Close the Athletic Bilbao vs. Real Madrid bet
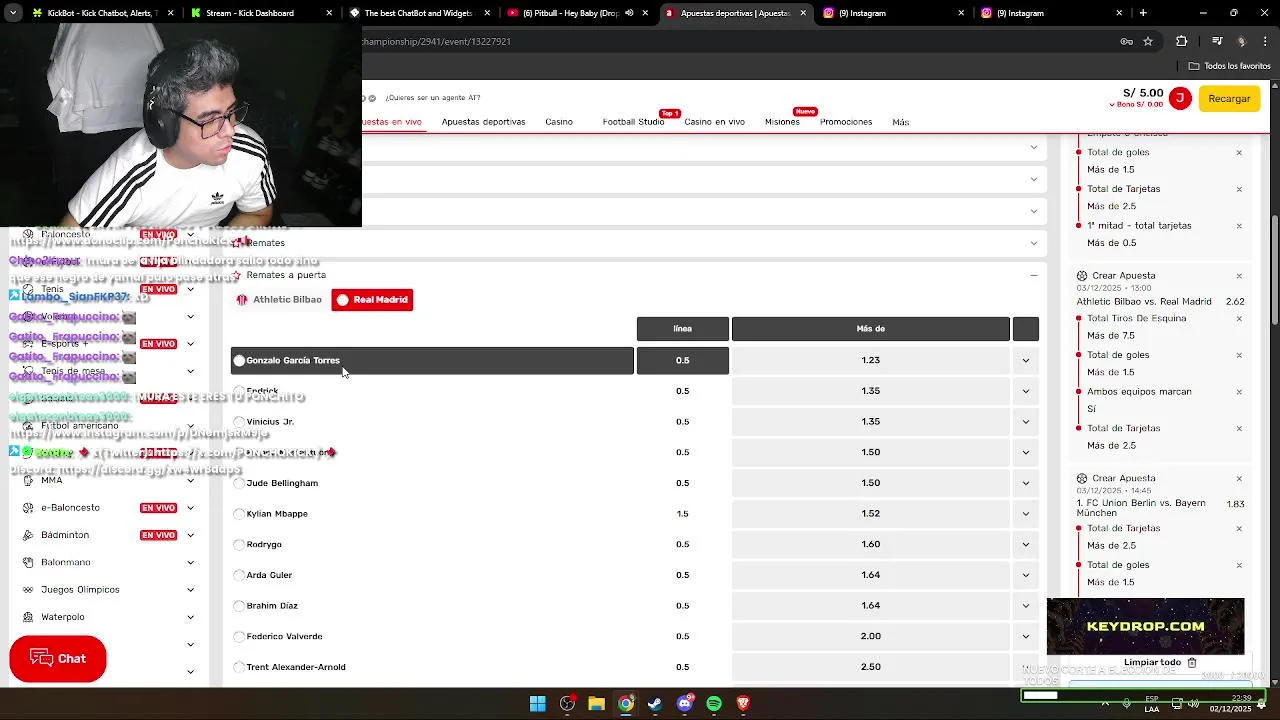1280x720 pixels. 1239,276
